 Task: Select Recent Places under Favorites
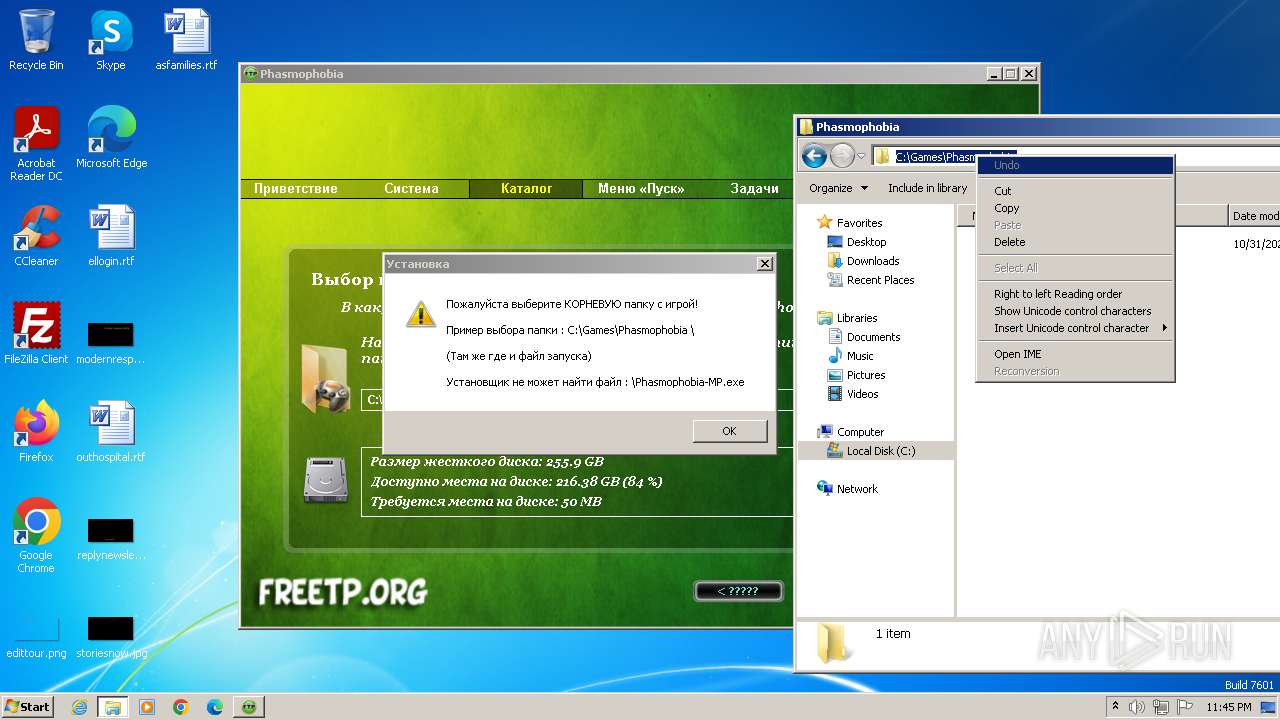point(880,280)
